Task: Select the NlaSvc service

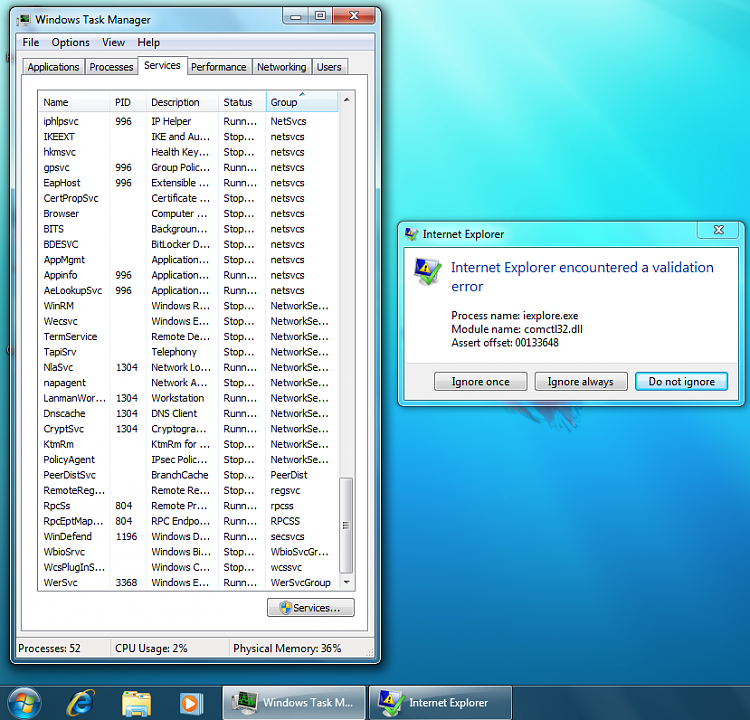Action: coord(188,367)
